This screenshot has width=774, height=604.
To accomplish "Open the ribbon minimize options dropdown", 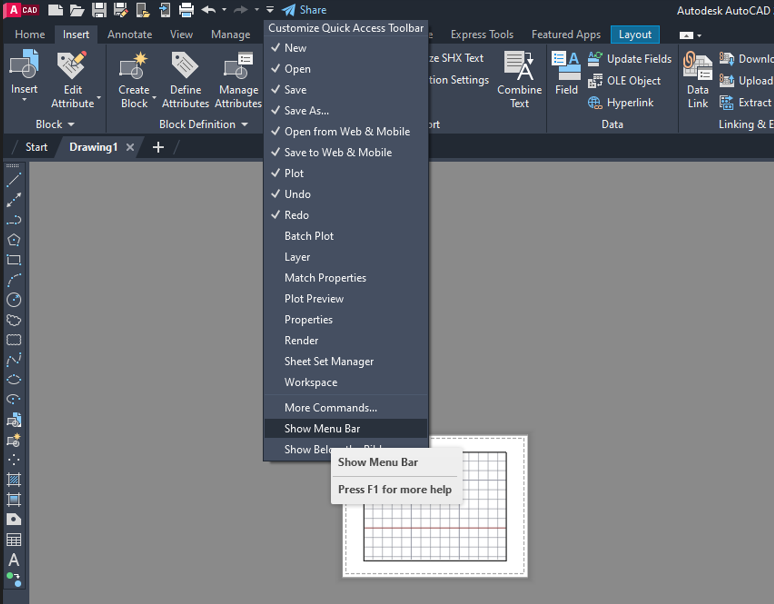I will [x=699, y=35].
